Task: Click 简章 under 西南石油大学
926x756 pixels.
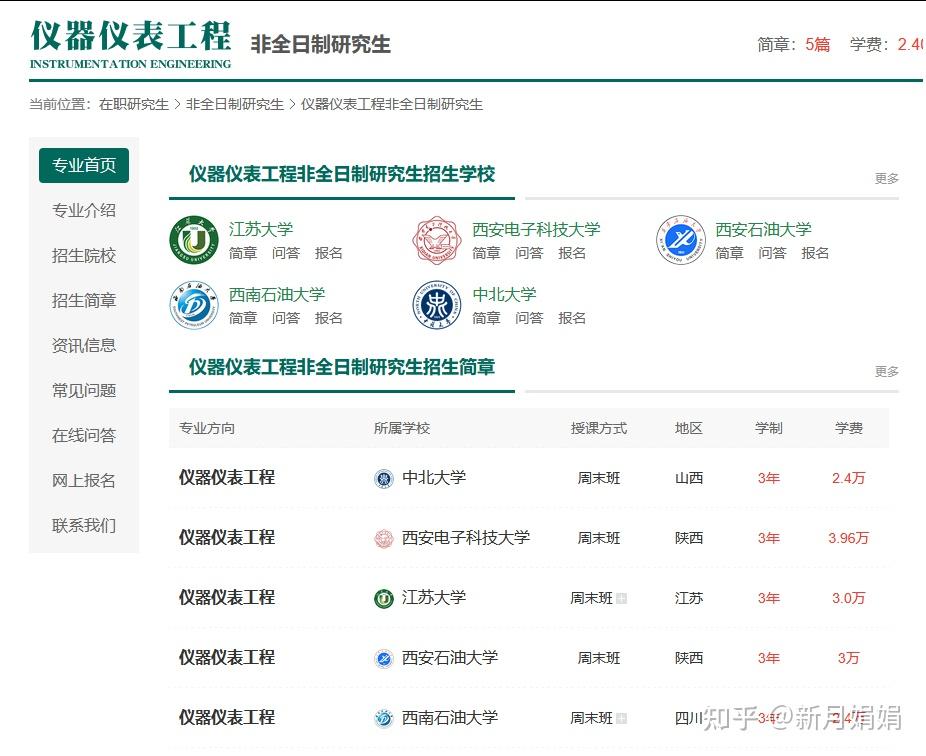Action: 243,318
